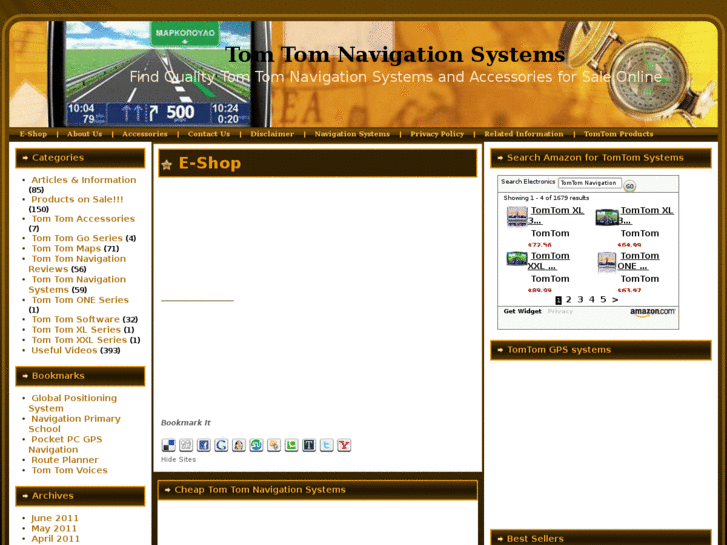Screen dimensions: 727x545
Task: Share via the Yahoo bookmark icon
Action: (344, 445)
